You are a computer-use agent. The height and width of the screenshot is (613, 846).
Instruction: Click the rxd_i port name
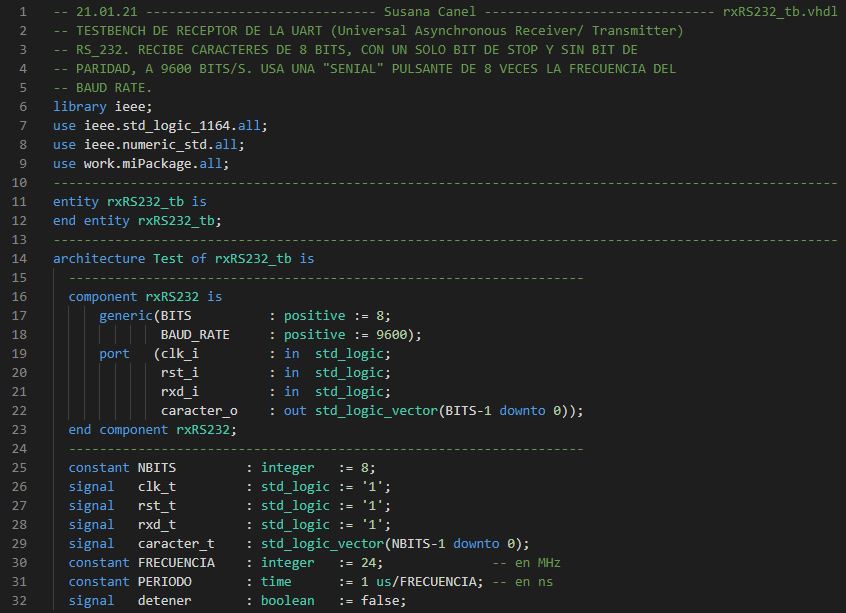tap(179, 391)
